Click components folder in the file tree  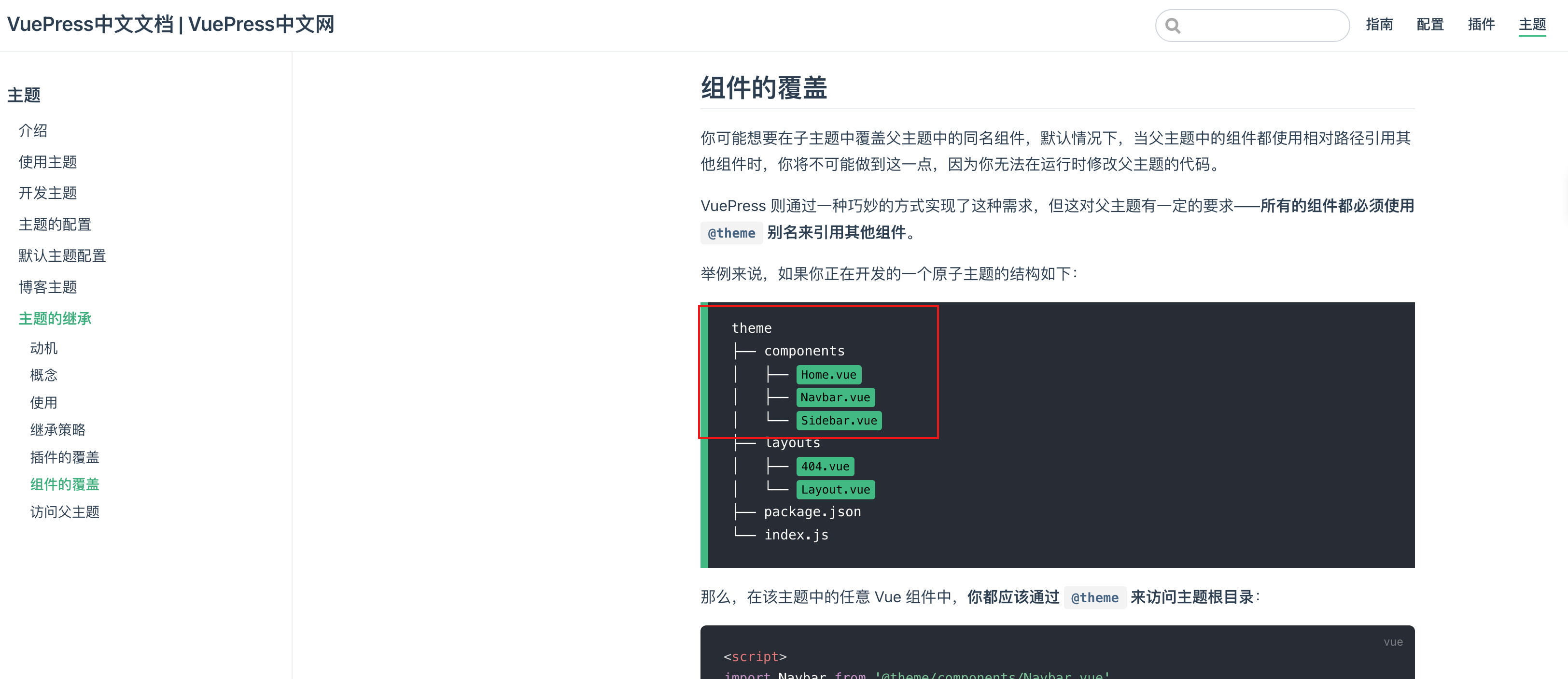[x=804, y=351]
